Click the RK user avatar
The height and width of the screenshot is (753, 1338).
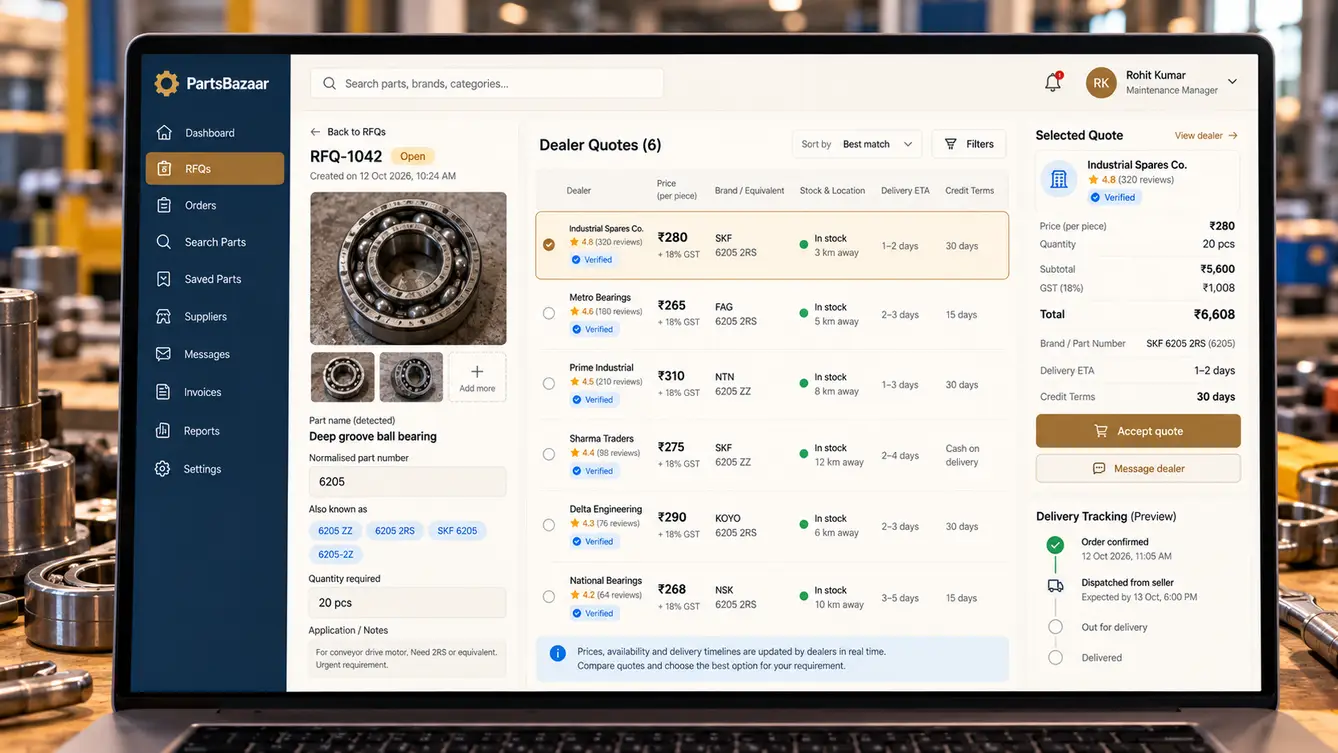click(1101, 83)
